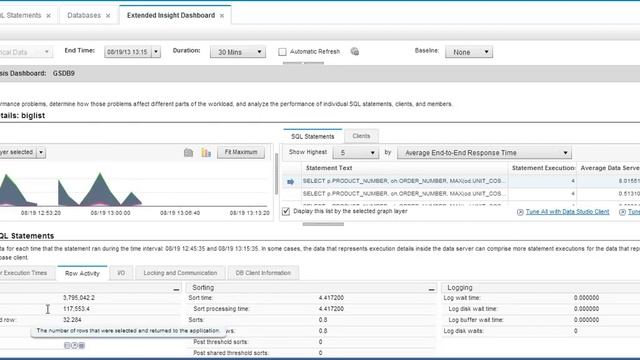This screenshot has height=360, width=640.
Task: Click the refresh icon beside Automatic Refresh
Action: point(355,51)
